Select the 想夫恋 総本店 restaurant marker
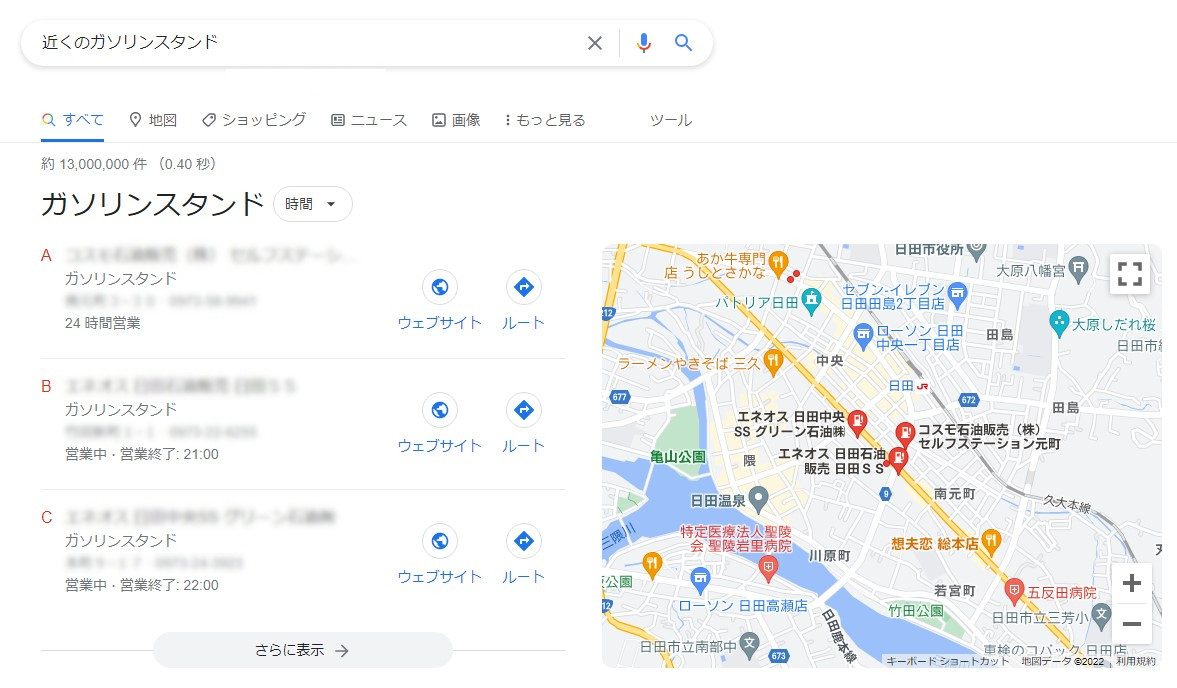The height and width of the screenshot is (688, 1177). point(991,540)
